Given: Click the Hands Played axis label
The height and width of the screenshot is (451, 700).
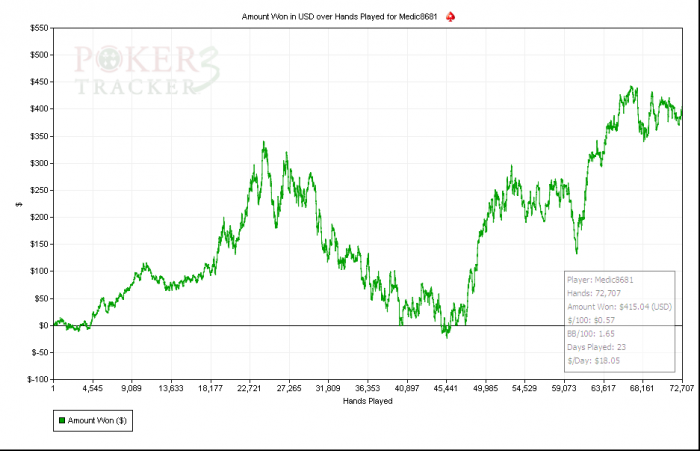Looking at the screenshot, I should [x=367, y=401].
